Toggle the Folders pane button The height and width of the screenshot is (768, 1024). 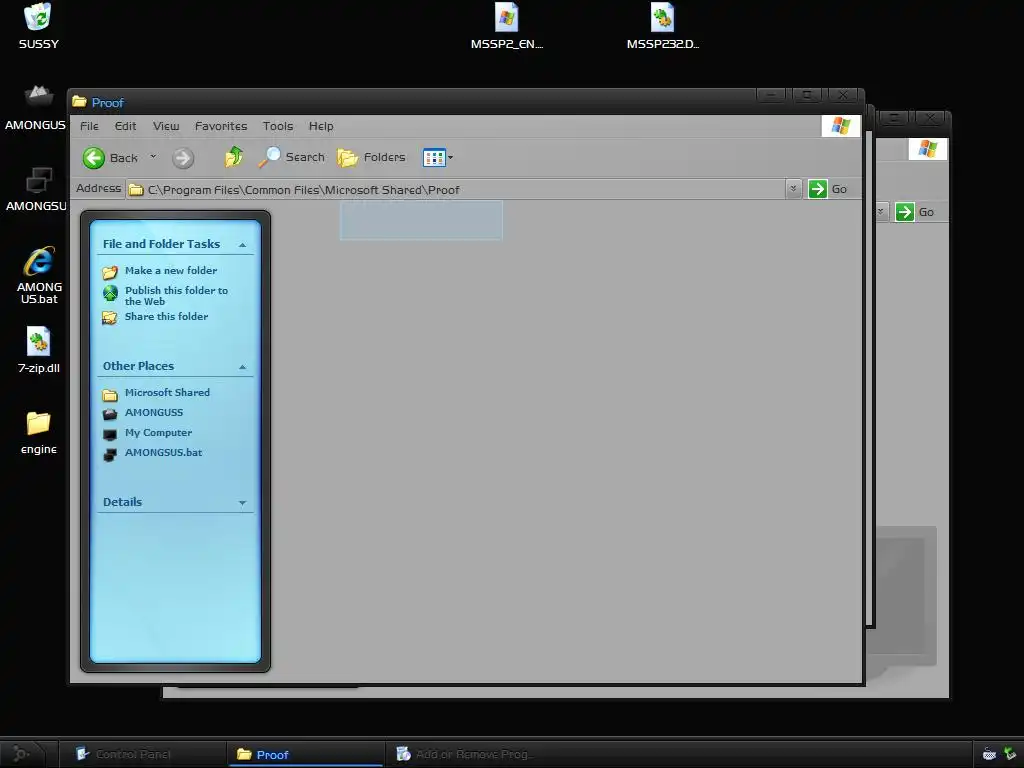[372, 157]
